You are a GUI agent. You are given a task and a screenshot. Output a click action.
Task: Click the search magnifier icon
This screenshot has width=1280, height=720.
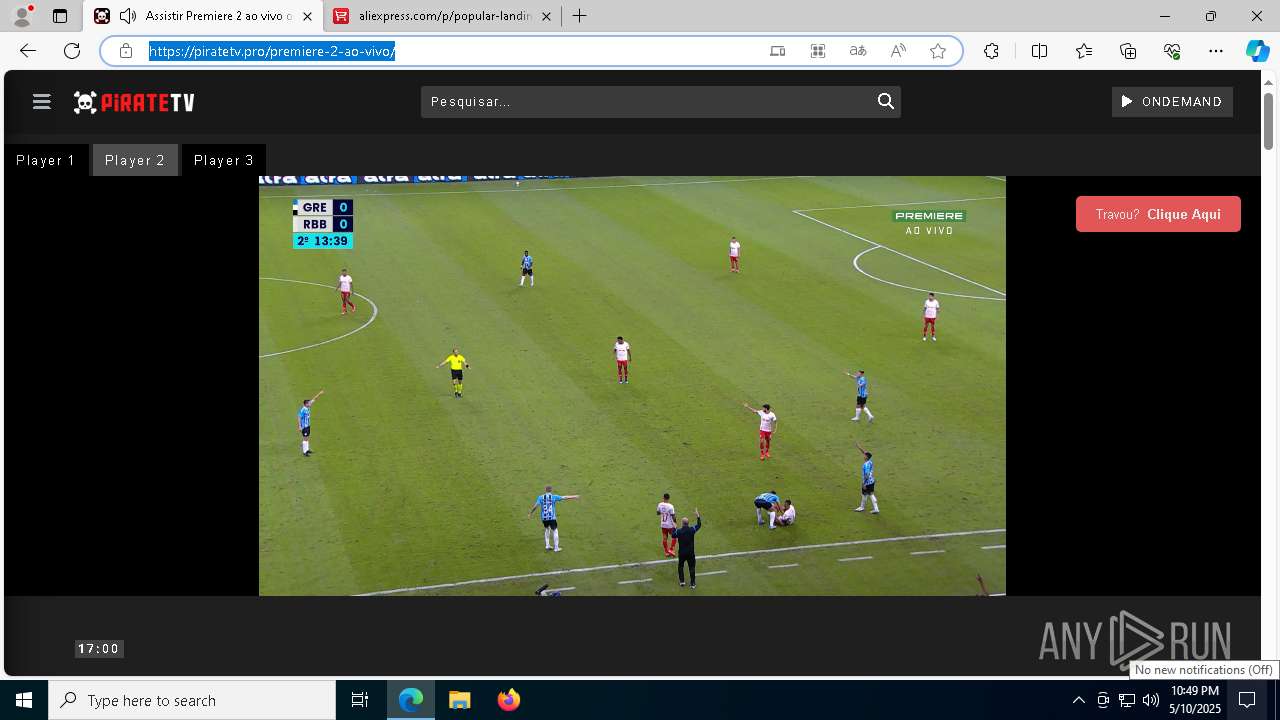[x=885, y=101]
